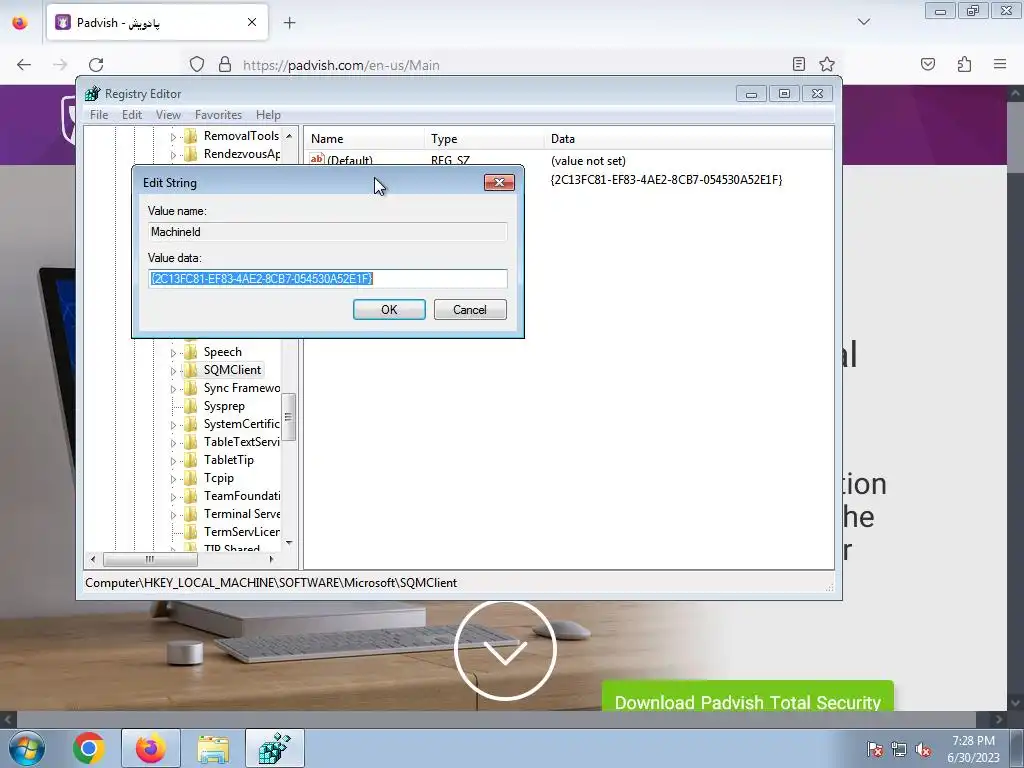Select the Speech folder icon

point(191,352)
